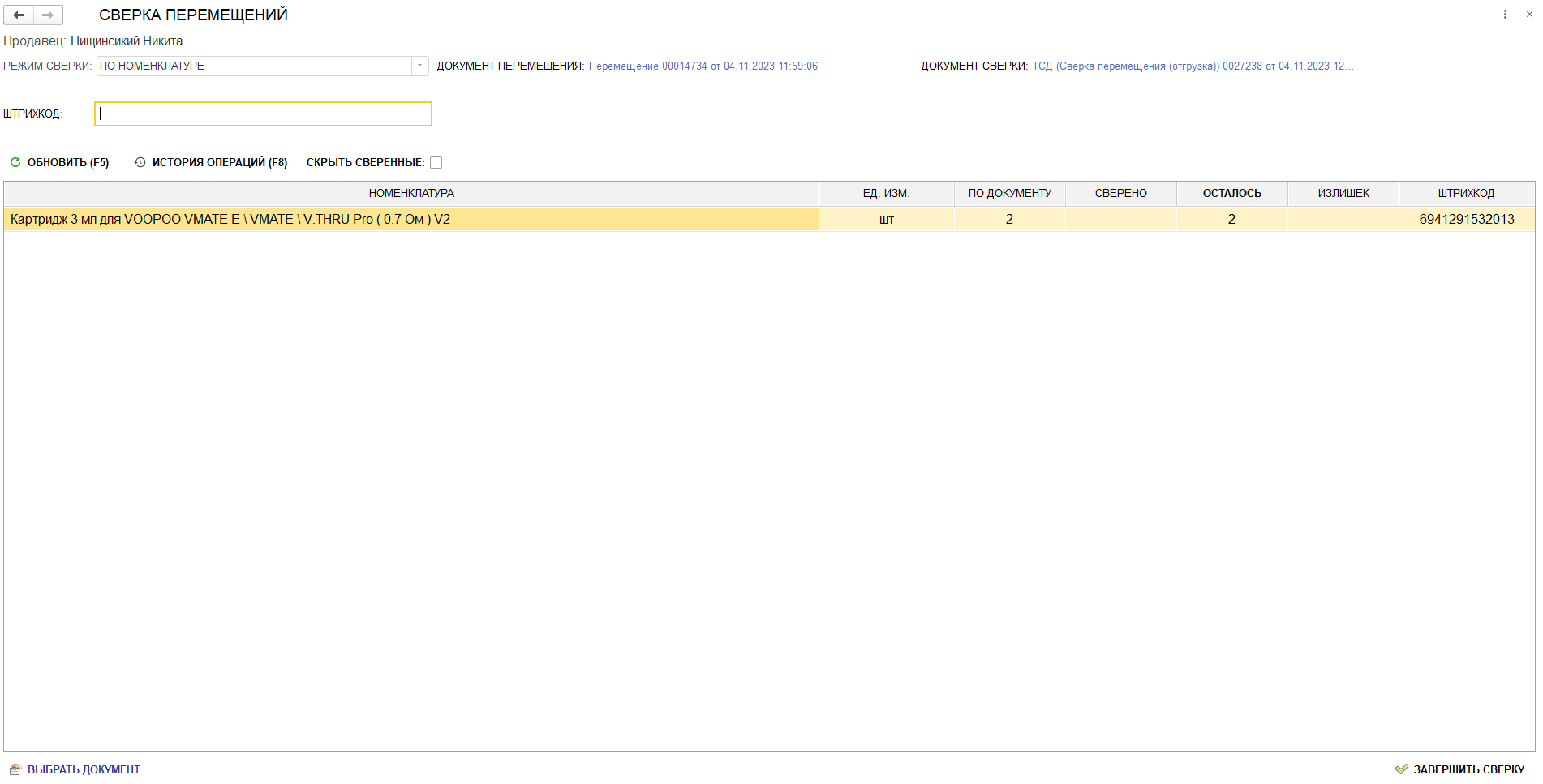Screen dimensions: 1543x784
Task: Toggle the hide reconciled items checkbox
Action: click(436, 162)
